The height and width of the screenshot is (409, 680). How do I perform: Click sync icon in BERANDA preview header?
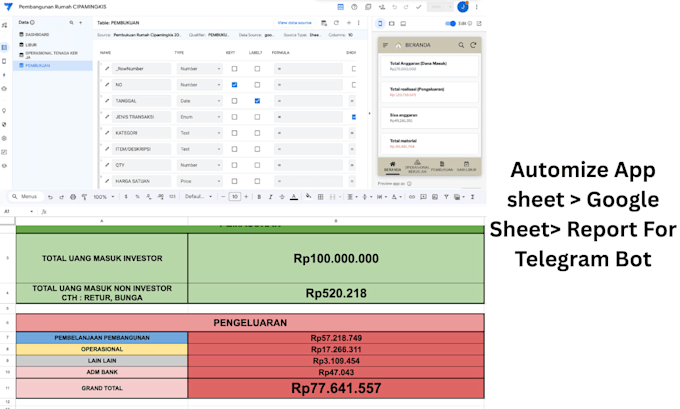473,45
